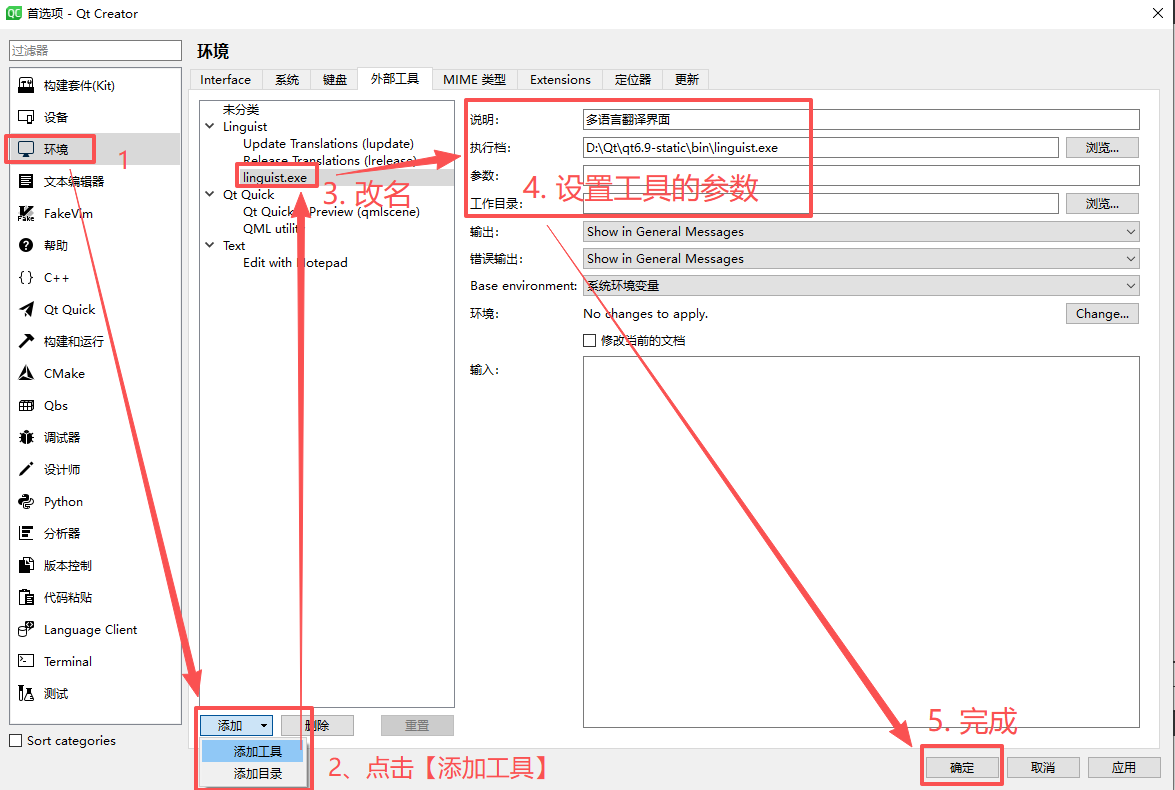The height and width of the screenshot is (790, 1175).
Task: Switch to the 更新 tab
Action: point(686,79)
